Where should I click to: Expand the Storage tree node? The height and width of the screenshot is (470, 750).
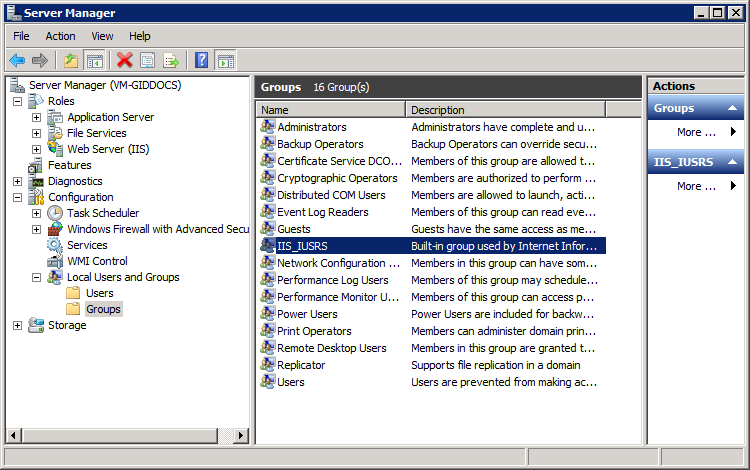tap(17, 325)
